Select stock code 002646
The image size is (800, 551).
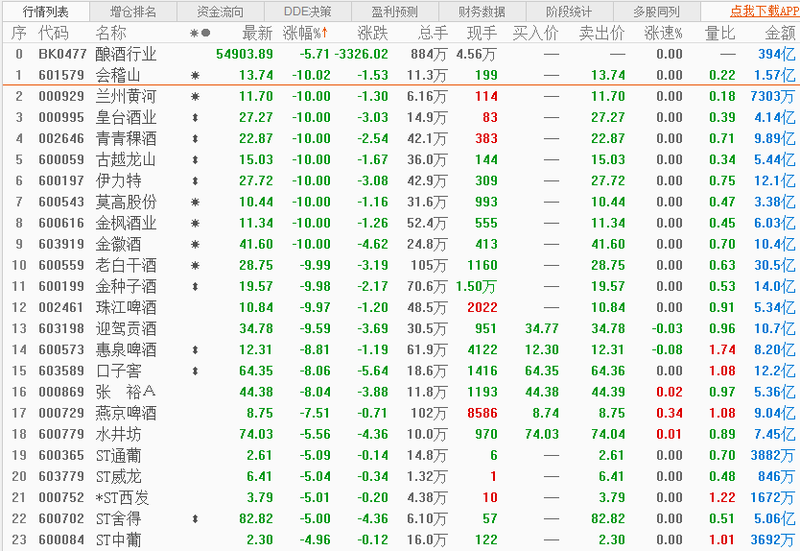pos(61,139)
